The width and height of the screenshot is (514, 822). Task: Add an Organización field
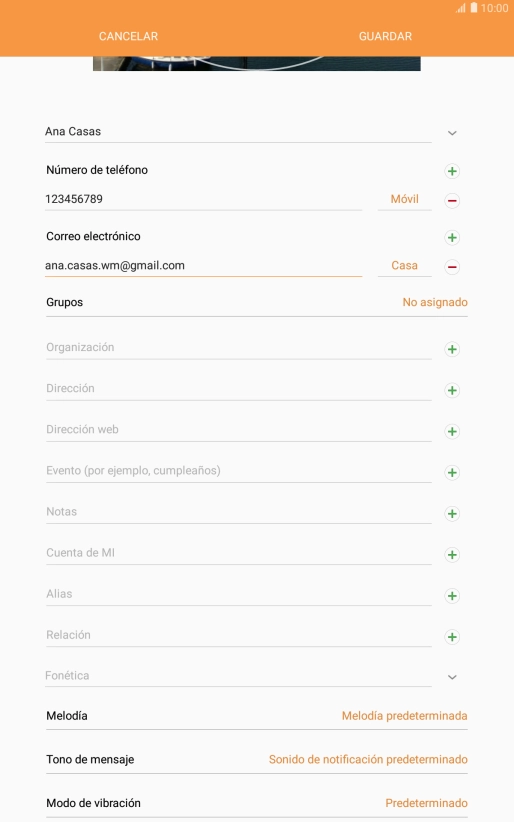pyautogui.click(x=452, y=349)
